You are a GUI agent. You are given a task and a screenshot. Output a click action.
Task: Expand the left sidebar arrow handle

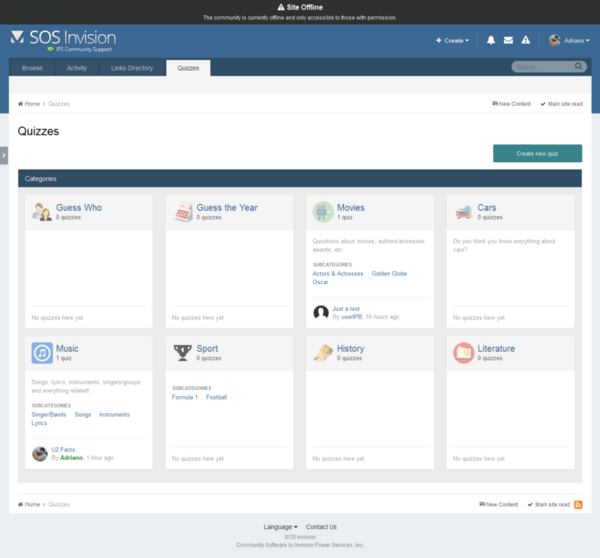(4, 156)
